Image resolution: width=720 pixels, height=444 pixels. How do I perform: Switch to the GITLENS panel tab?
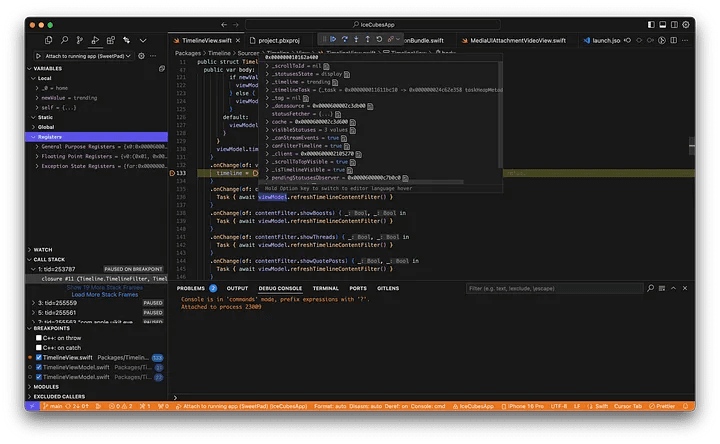click(x=388, y=288)
